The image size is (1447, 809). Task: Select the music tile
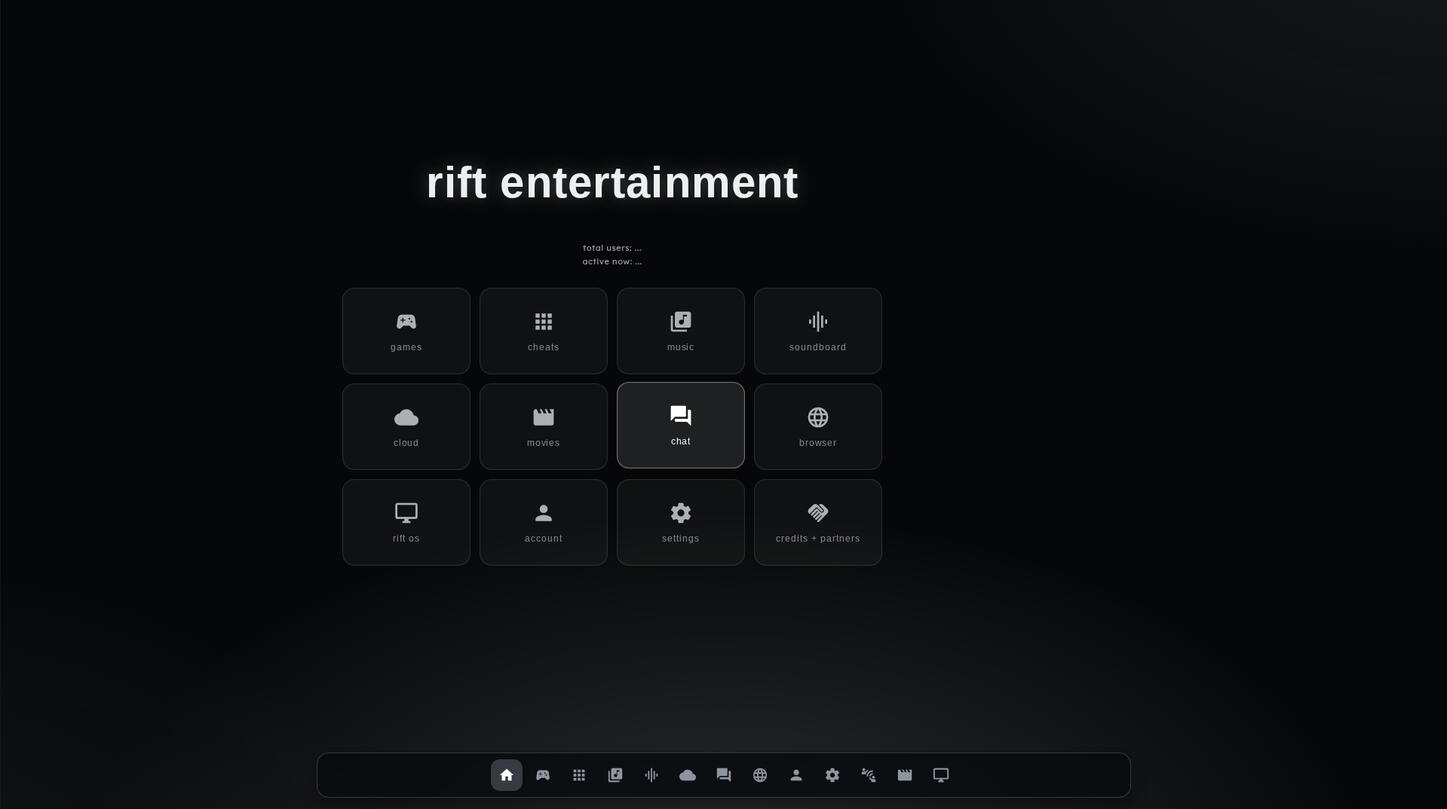(680, 331)
